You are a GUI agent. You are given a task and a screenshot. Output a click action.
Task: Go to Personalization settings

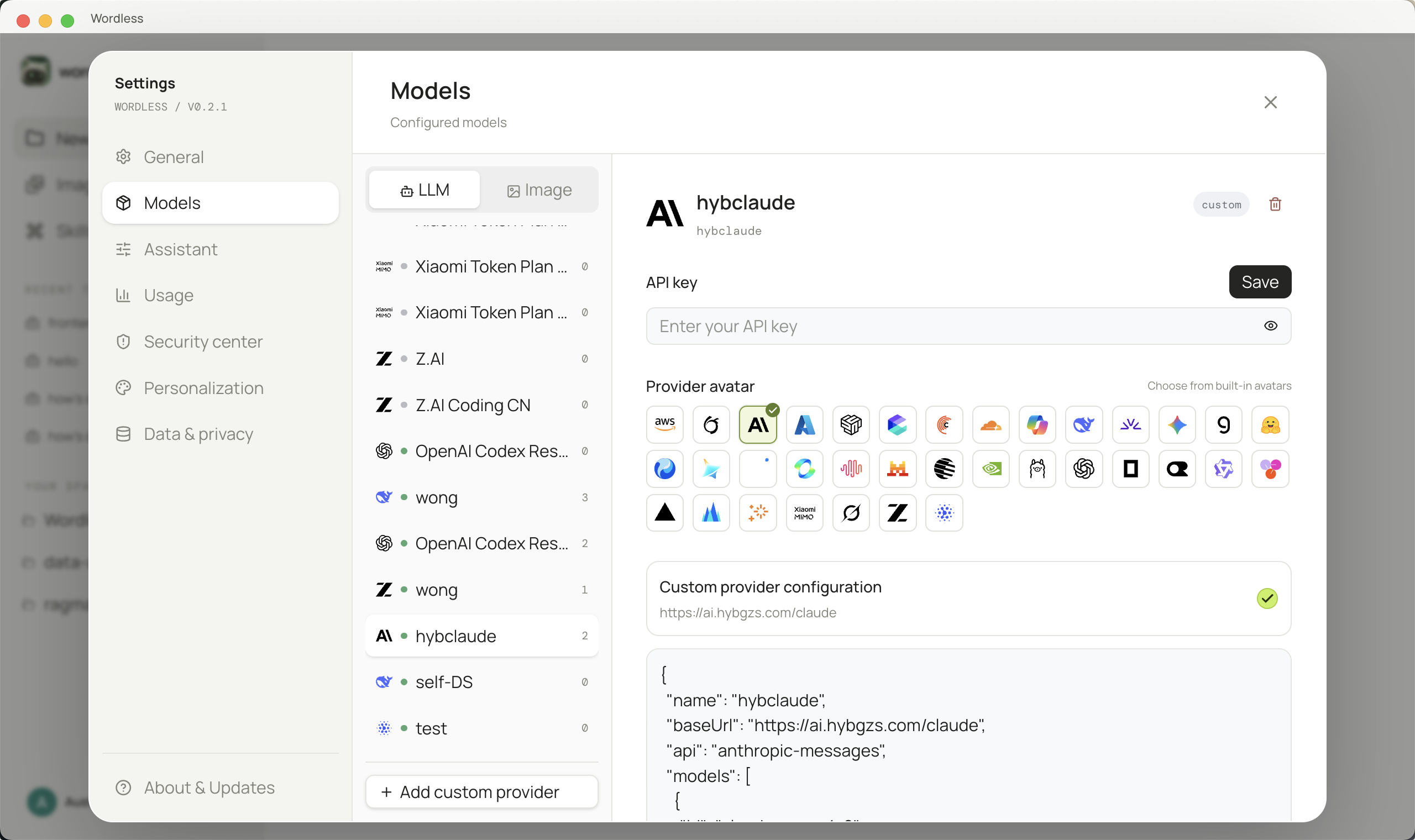point(220,388)
